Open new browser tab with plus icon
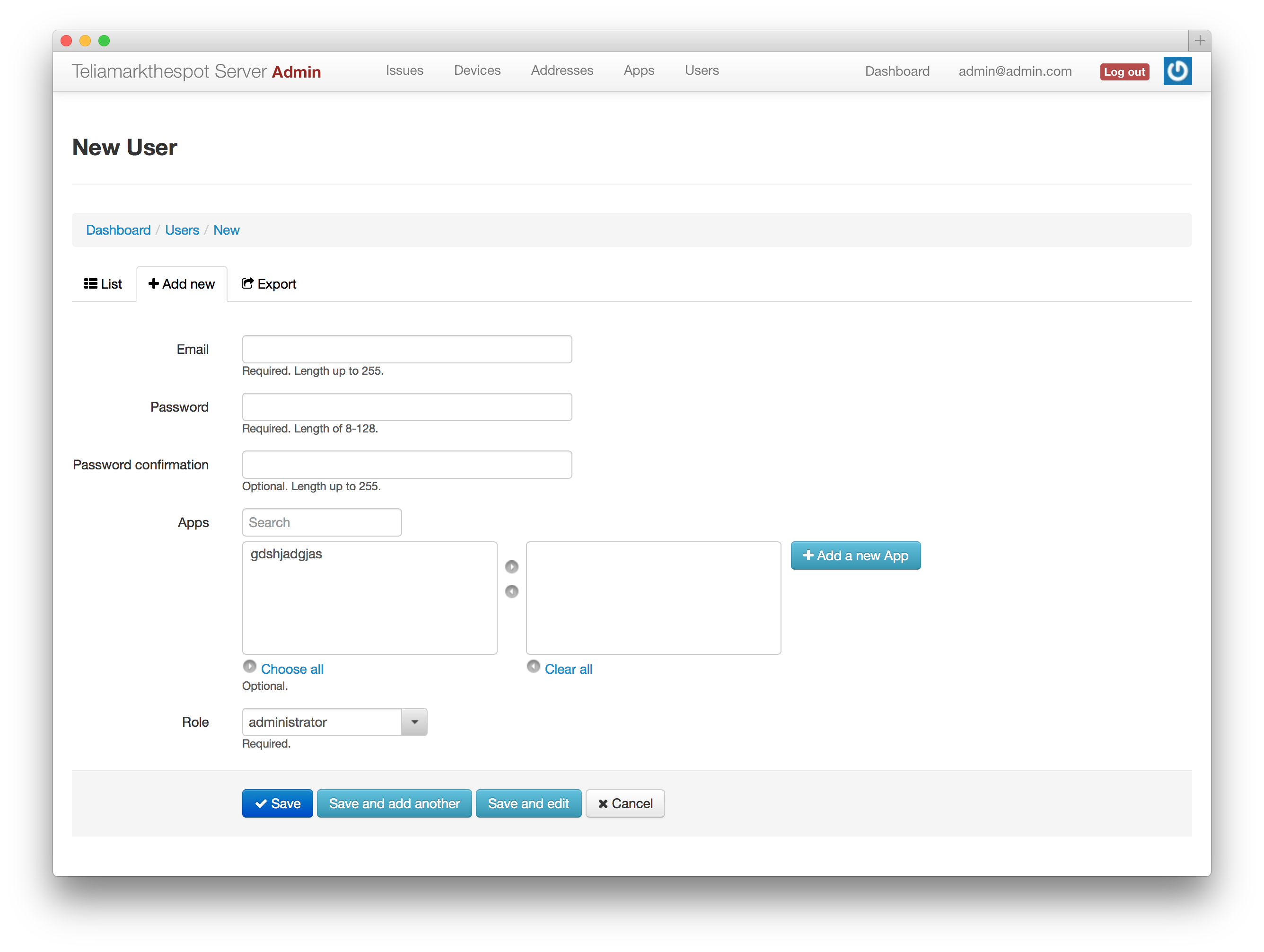This screenshot has height=952, width=1264. 1200,41
